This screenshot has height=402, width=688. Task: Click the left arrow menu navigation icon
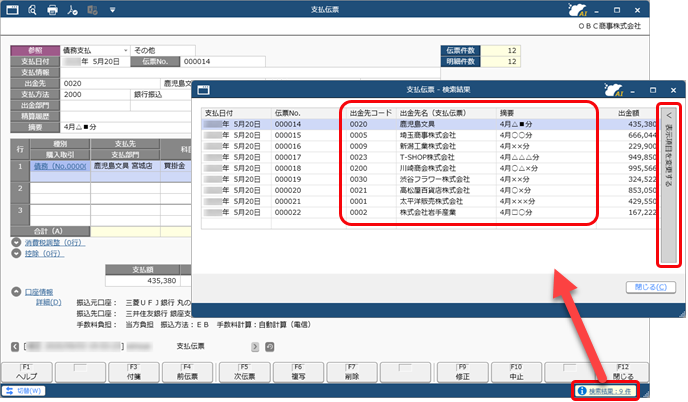(x=15, y=347)
